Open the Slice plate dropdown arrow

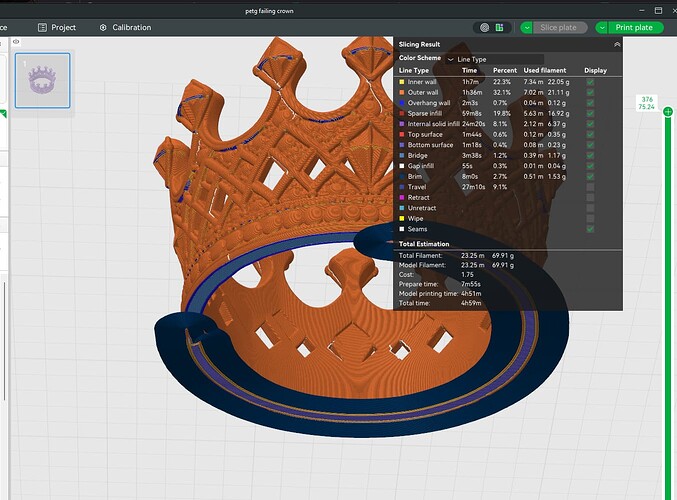[526, 28]
